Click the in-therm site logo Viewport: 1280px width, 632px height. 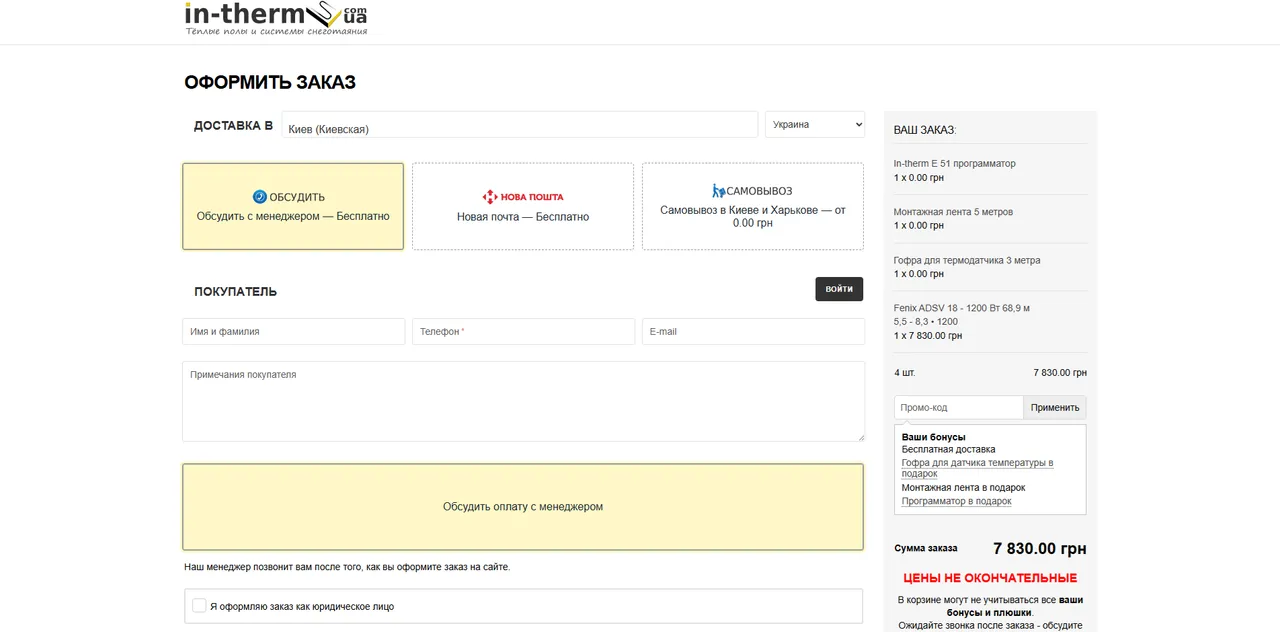click(276, 19)
